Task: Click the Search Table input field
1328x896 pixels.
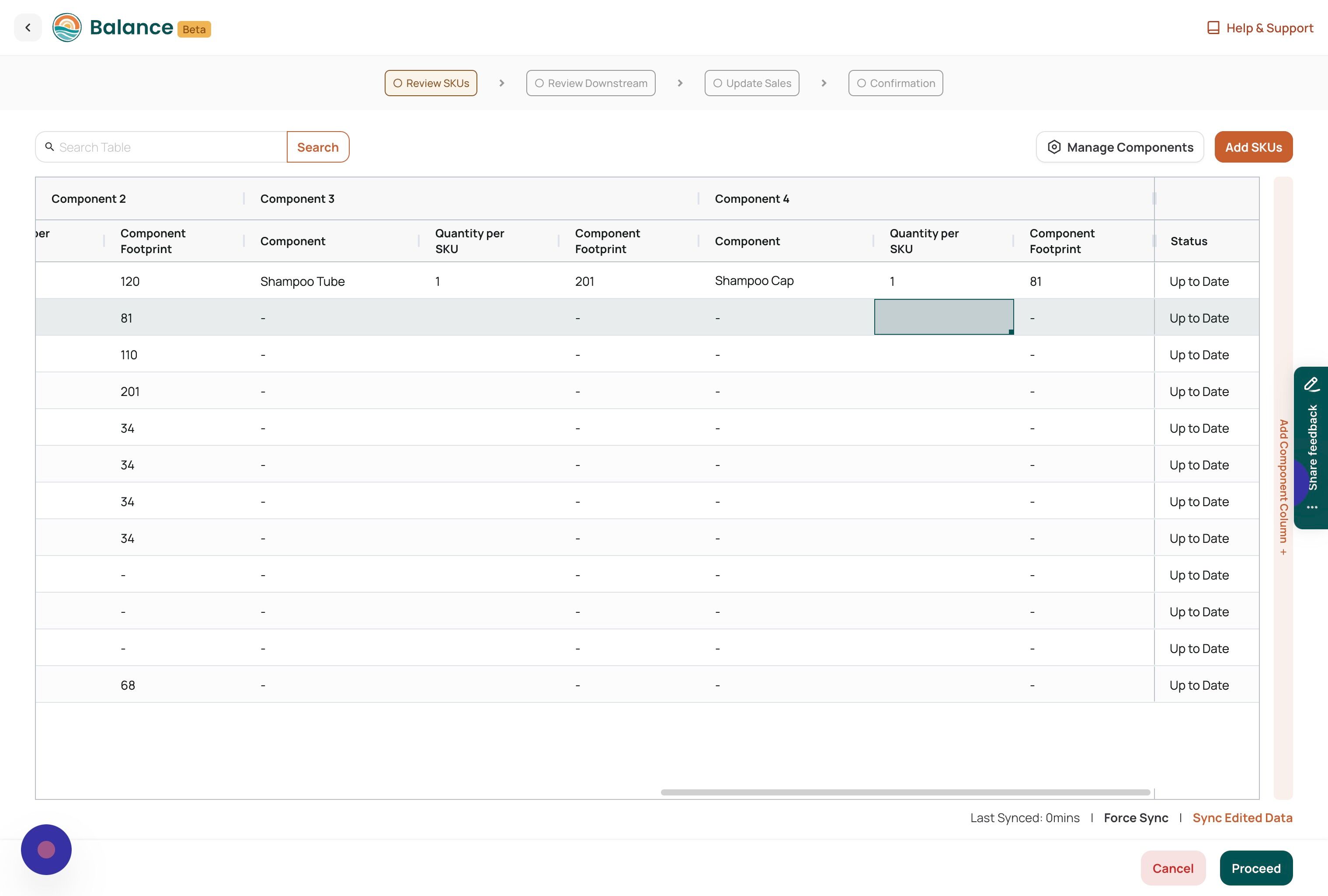Action: click(161, 147)
